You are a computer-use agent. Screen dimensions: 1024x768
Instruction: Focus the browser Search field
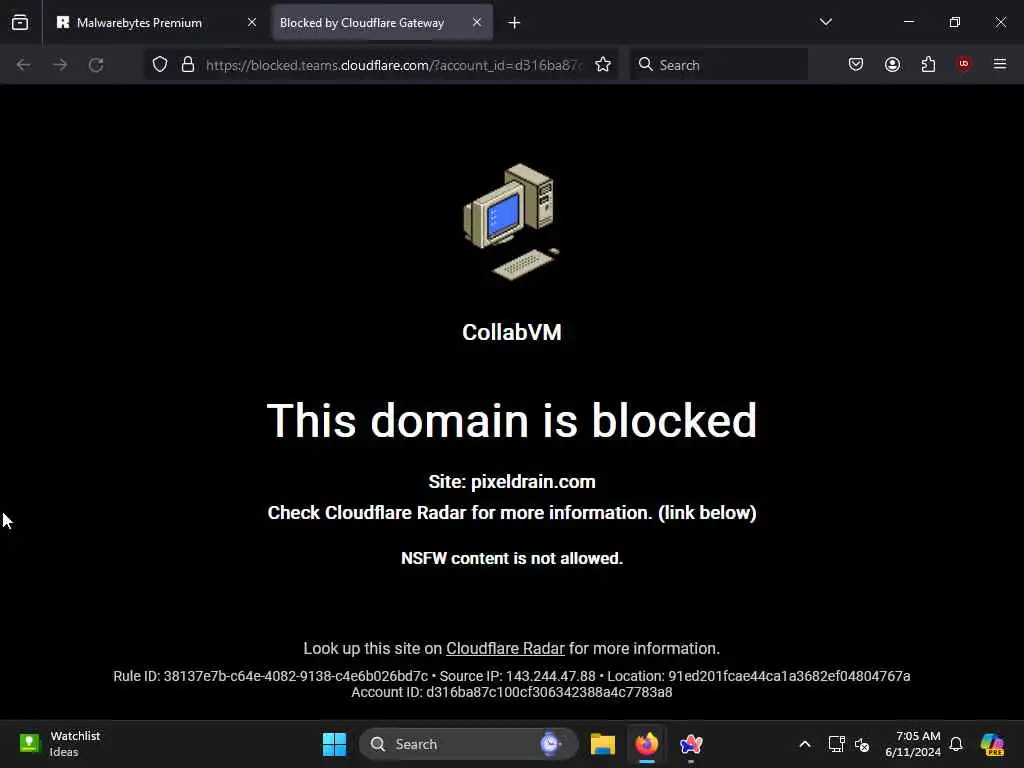click(x=719, y=65)
